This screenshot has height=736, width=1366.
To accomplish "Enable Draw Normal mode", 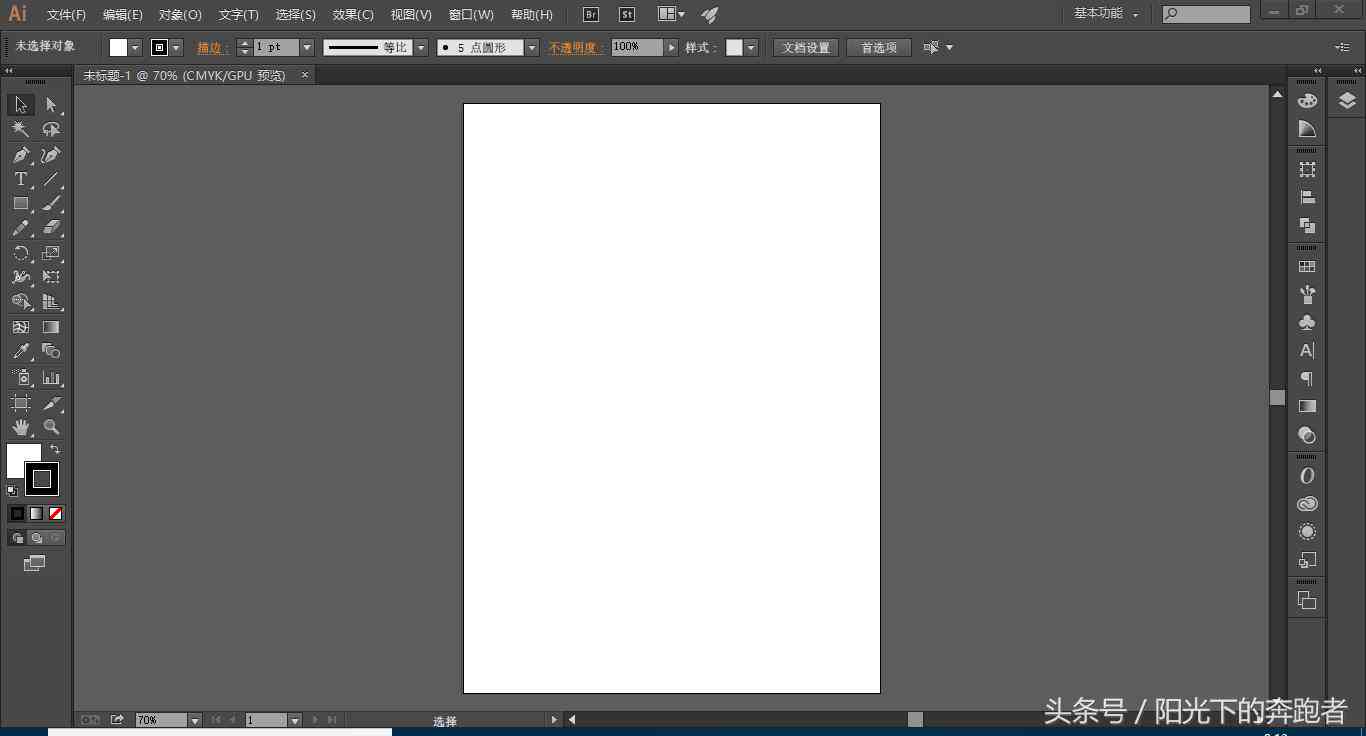I will (x=17, y=538).
